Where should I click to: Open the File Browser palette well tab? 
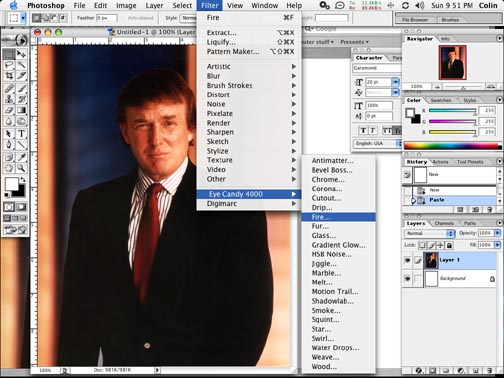[x=414, y=20]
